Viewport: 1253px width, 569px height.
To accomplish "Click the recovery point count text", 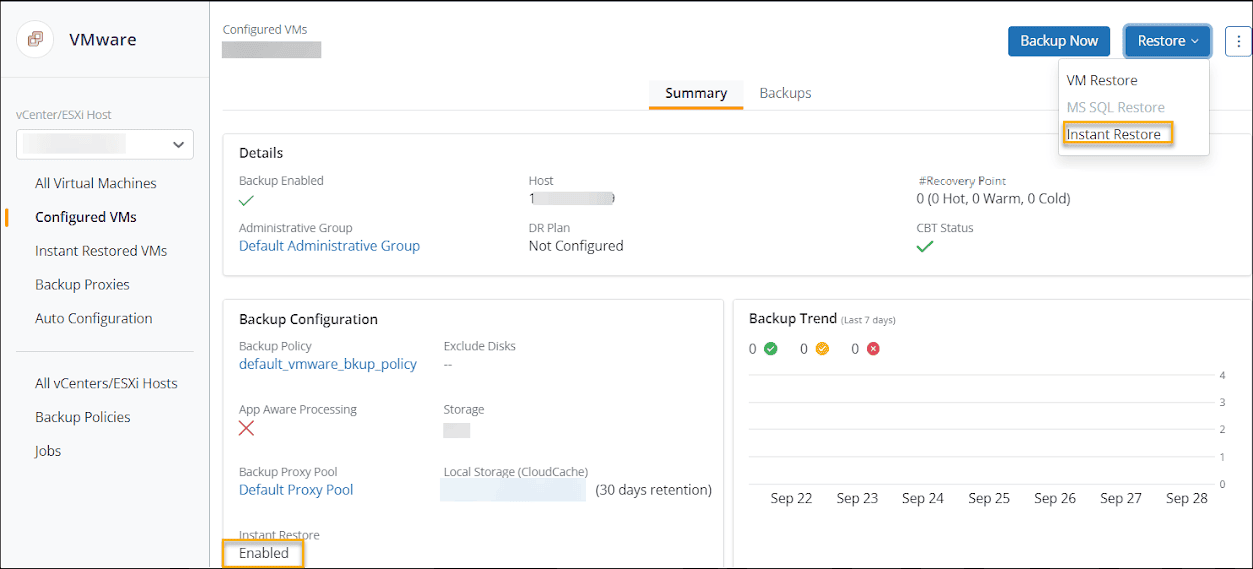I will tap(993, 199).
